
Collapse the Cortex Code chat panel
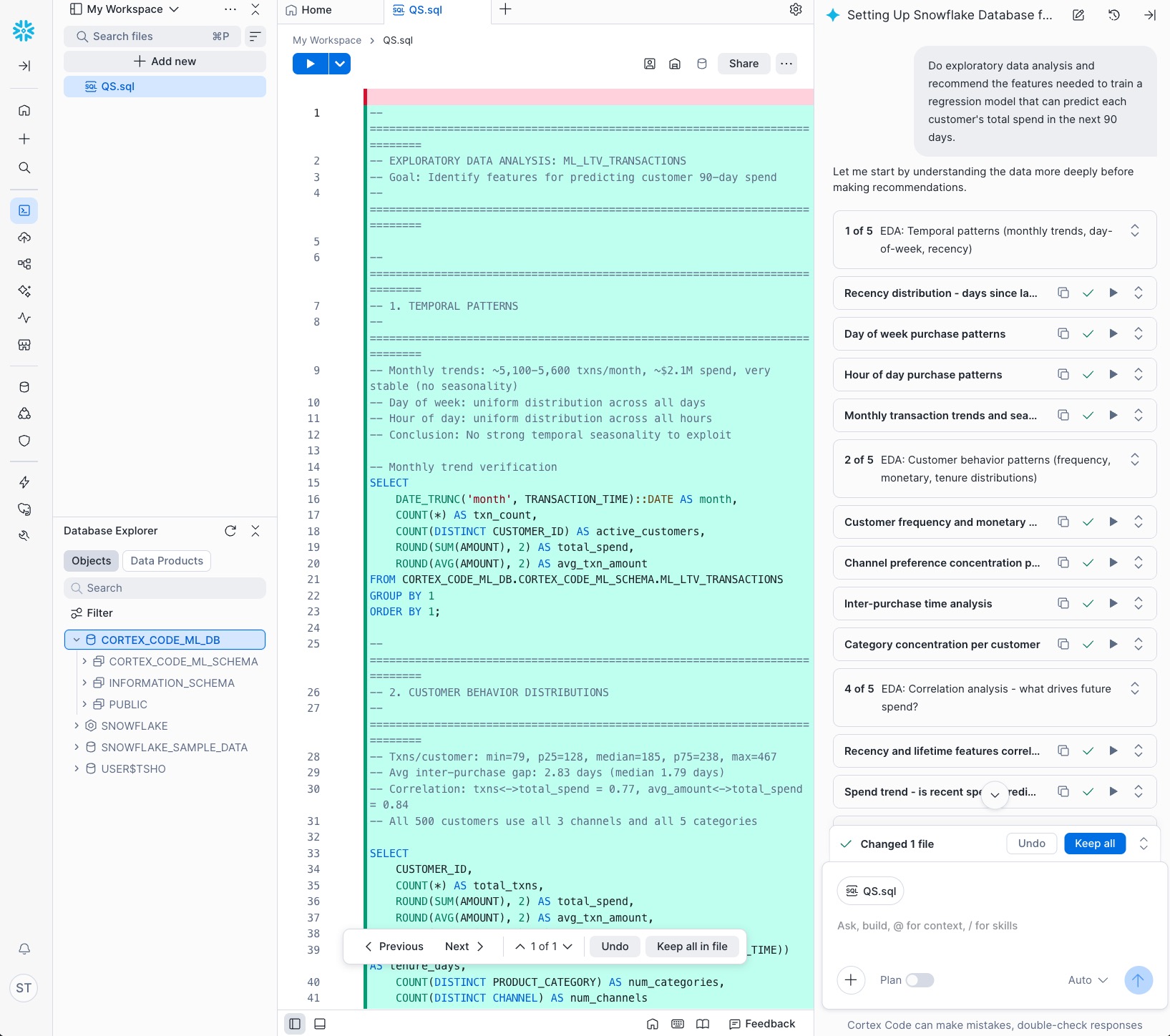click(1150, 15)
